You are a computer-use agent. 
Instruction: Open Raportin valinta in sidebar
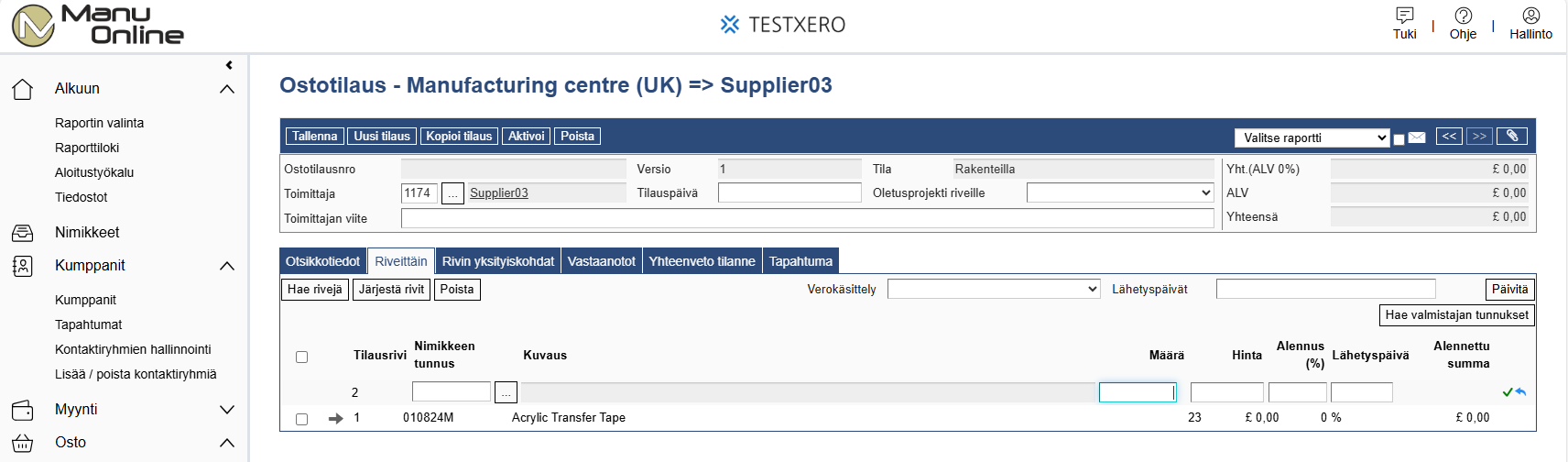pyautogui.click(x=99, y=124)
